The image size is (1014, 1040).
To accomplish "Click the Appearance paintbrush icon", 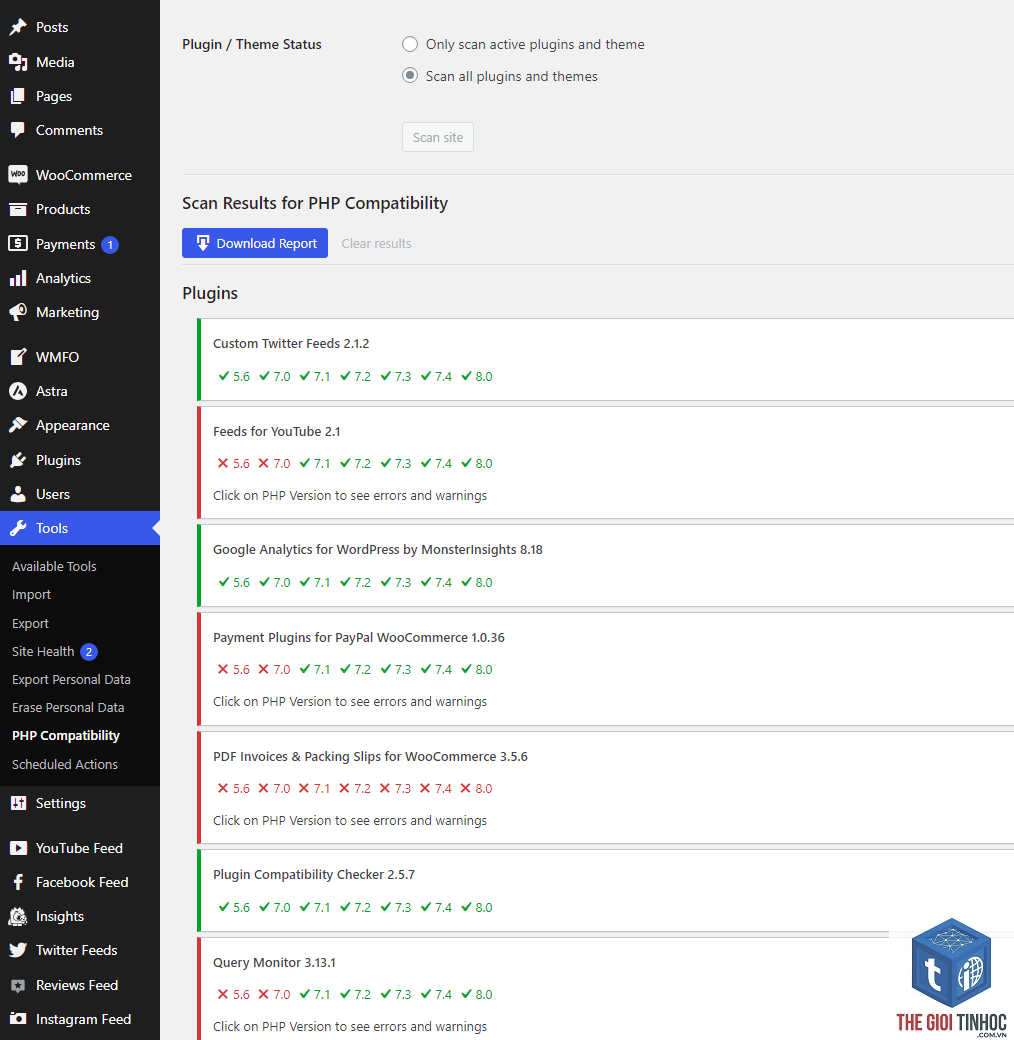I will [x=18, y=425].
